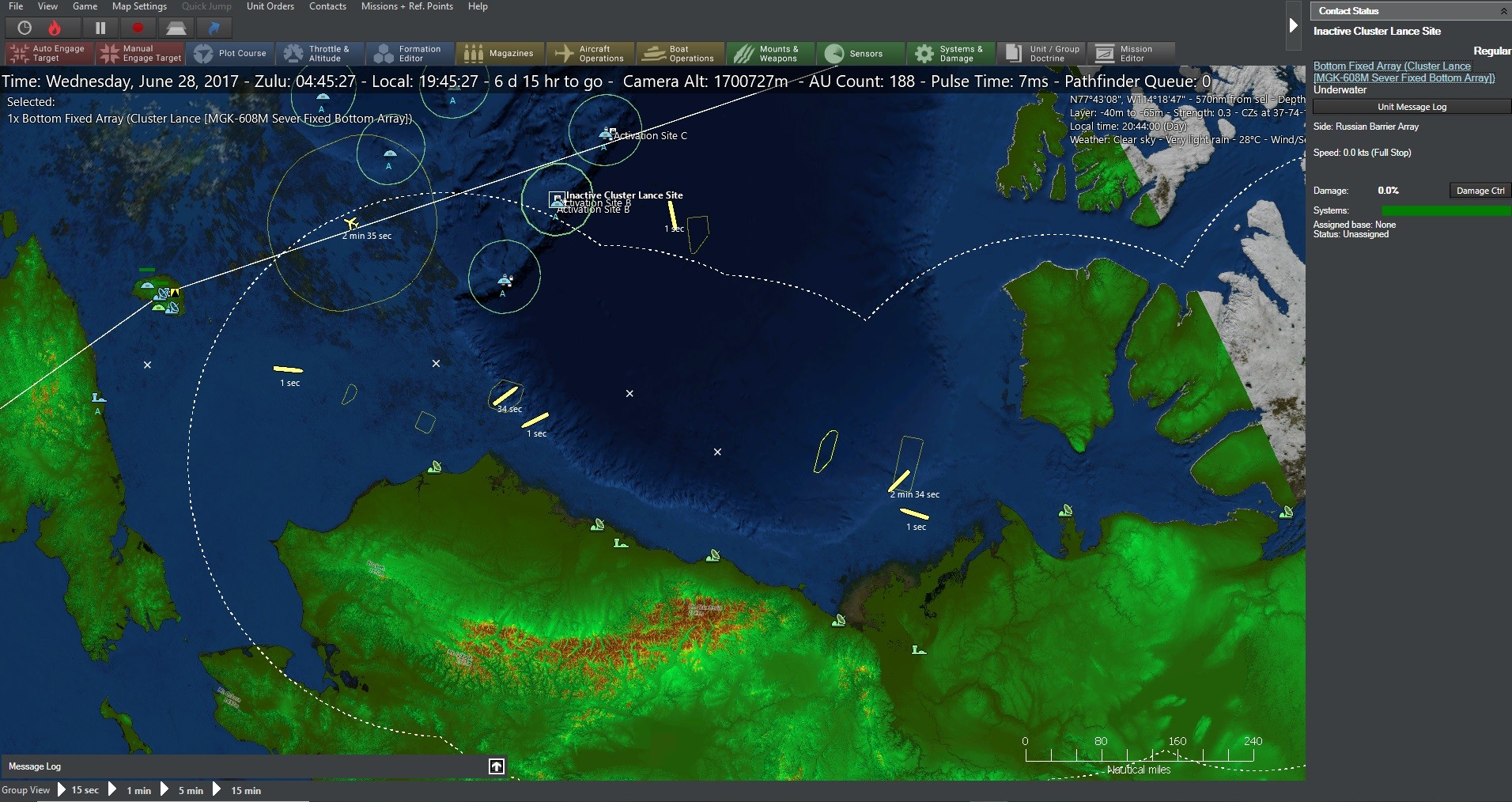Image resolution: width=1512 pixels, height=802 pixels.
Task: Open Systems & Damage
Action: [x=950, y=53]
